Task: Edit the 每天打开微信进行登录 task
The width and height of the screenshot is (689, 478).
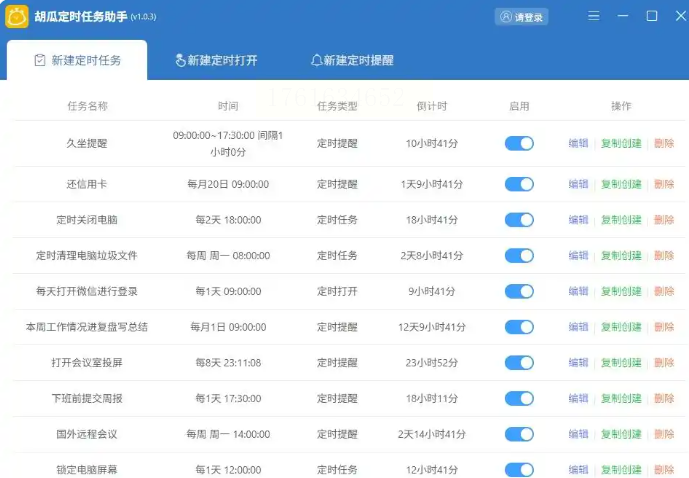Action: [x=578, y=291]
